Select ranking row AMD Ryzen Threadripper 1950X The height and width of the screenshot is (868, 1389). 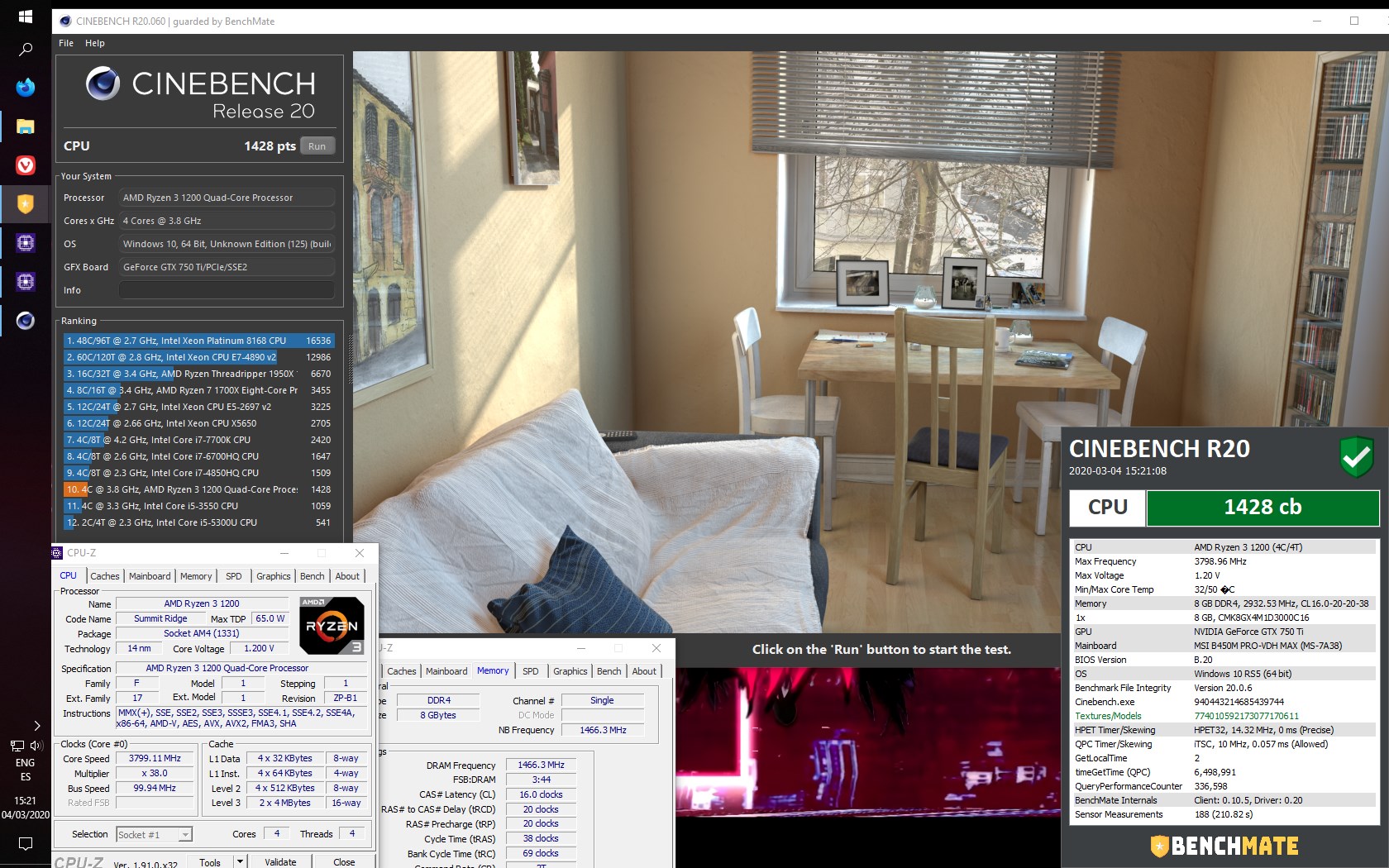198,374
